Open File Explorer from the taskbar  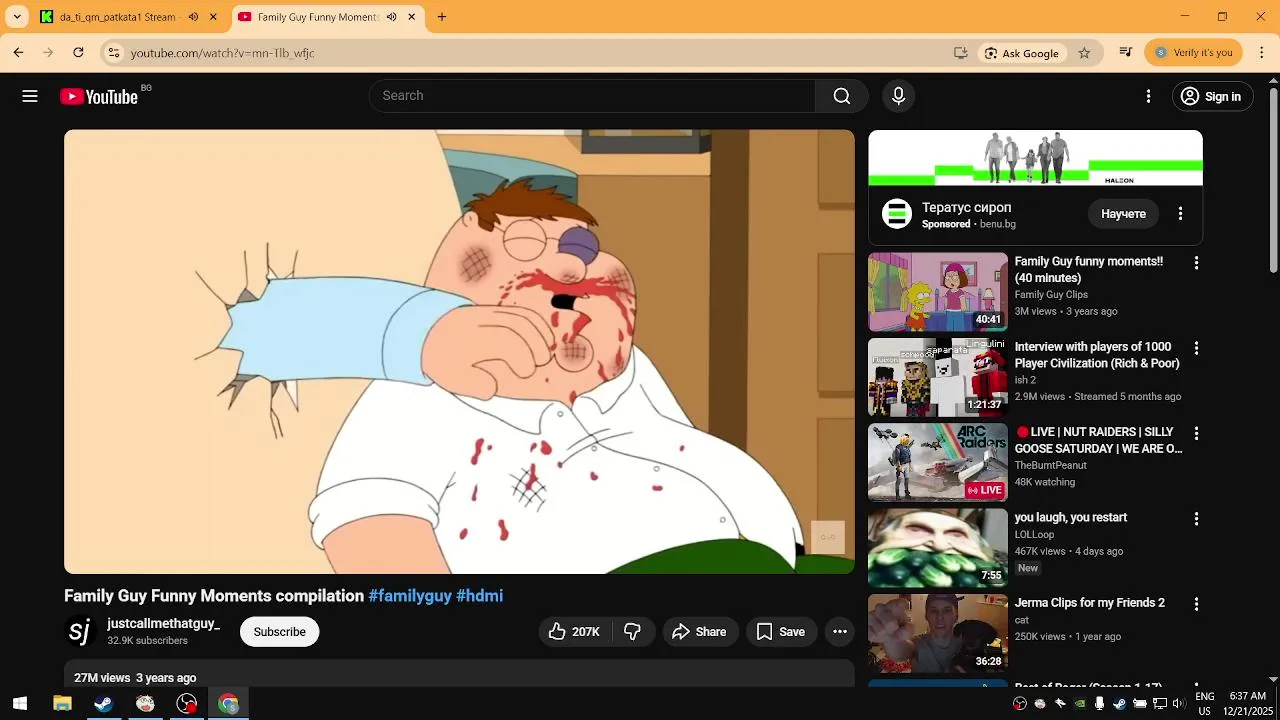[x=62, y=704]
